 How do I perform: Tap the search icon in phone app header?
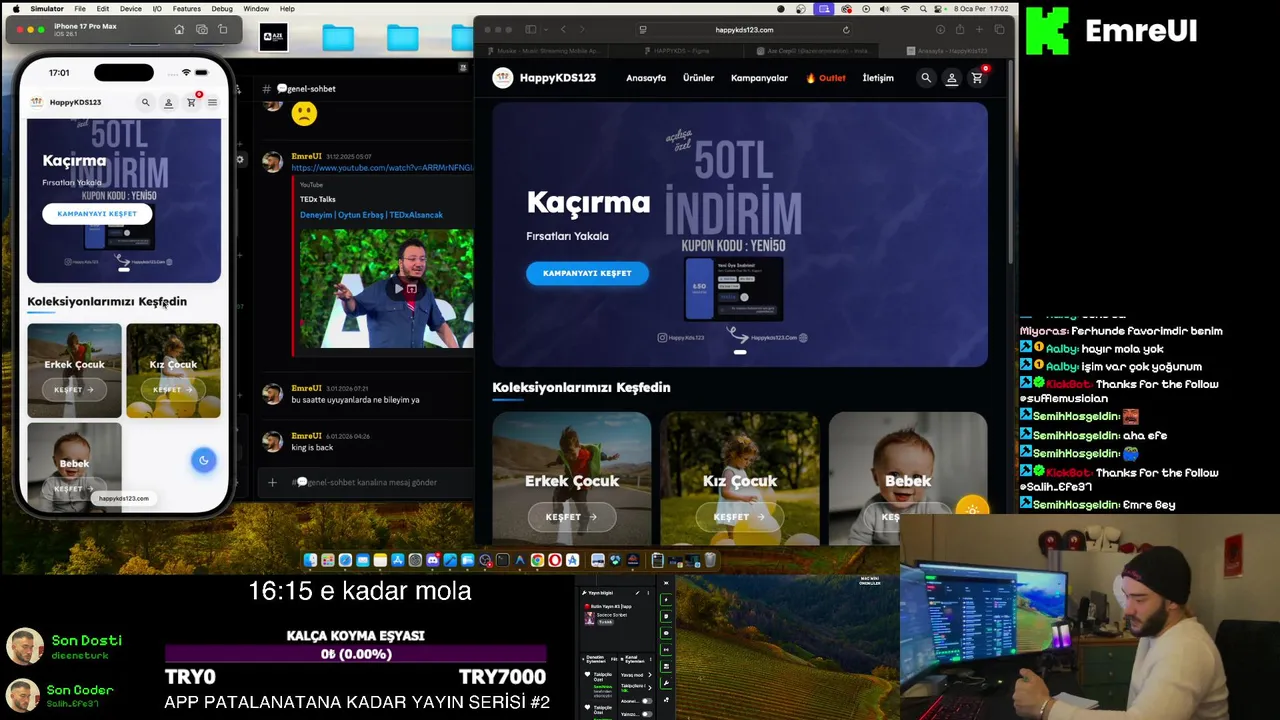click(x=145, y=102)
